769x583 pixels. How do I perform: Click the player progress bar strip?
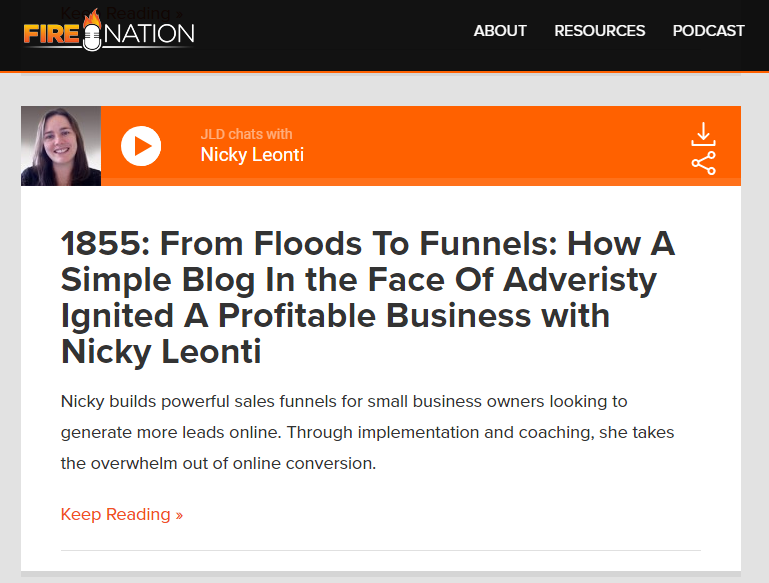(x=421, y=182)
